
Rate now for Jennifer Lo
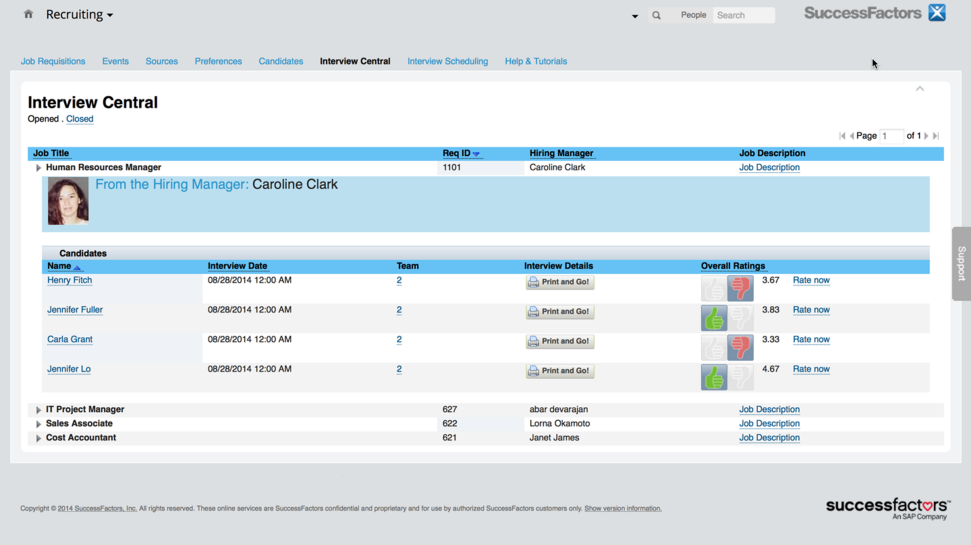811,369
